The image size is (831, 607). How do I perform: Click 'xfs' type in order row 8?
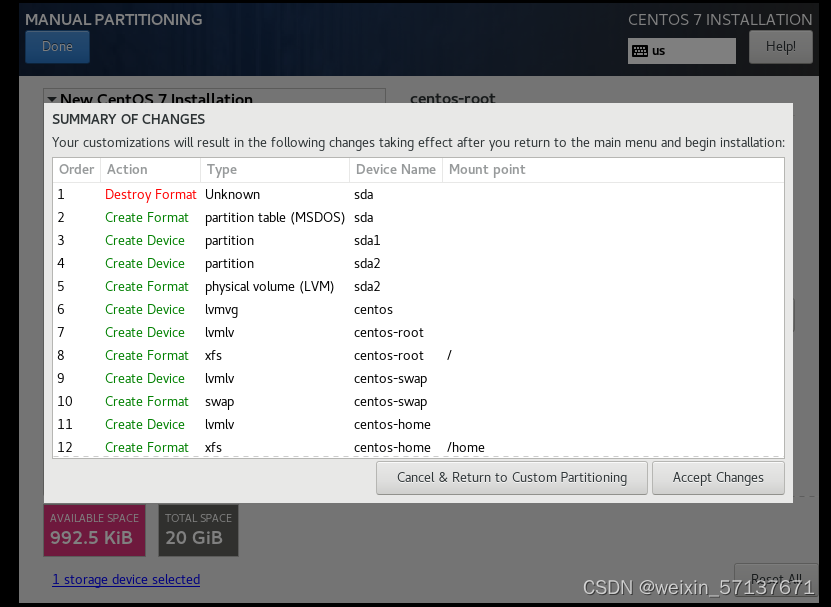pyautogui.click(x=214, y=356)
